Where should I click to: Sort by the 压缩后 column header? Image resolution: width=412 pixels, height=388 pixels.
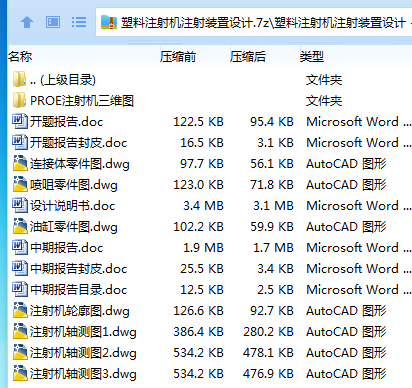[x=248, y=57]
